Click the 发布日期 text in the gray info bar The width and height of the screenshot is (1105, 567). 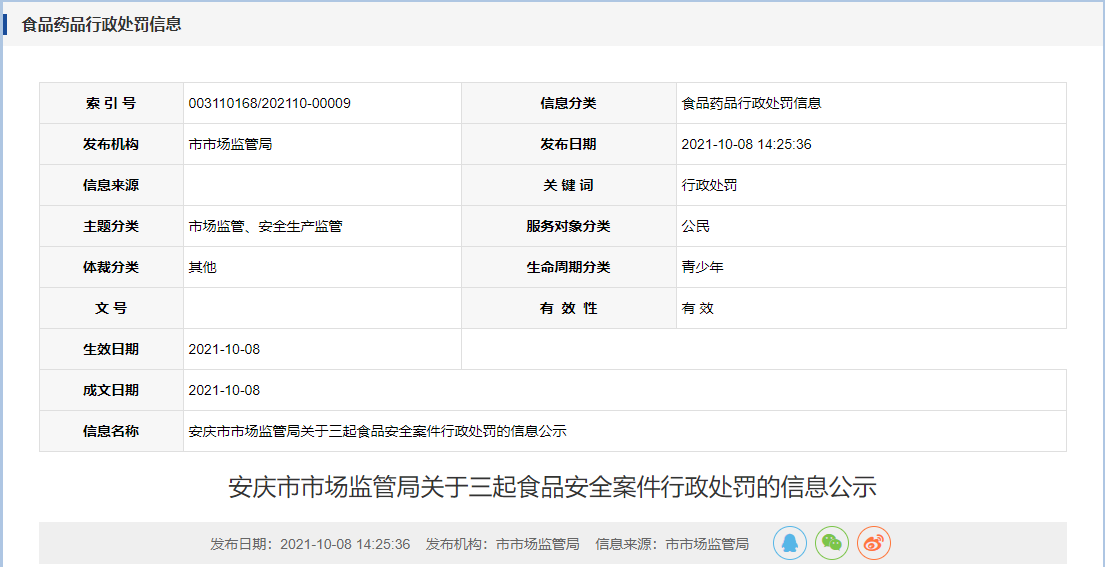click(310, 544)
